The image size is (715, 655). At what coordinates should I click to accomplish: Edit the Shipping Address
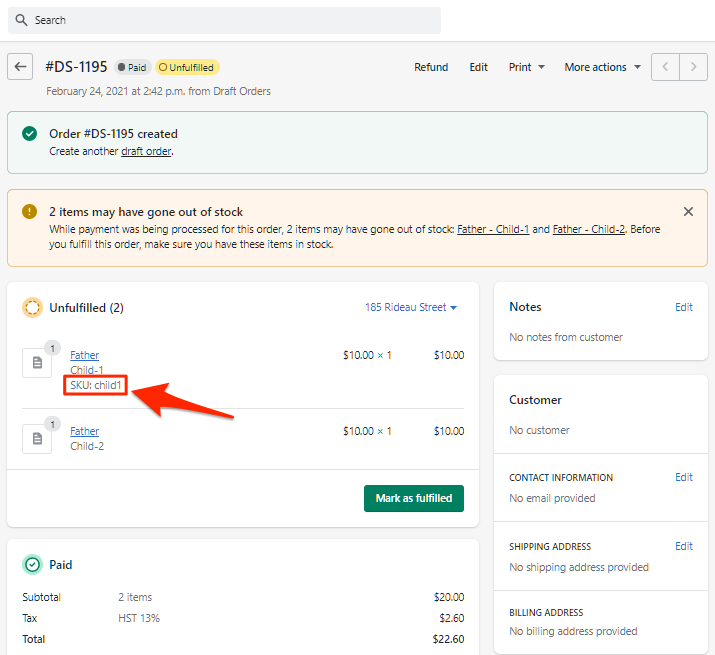pyautogui.click(x=684, y=546)
